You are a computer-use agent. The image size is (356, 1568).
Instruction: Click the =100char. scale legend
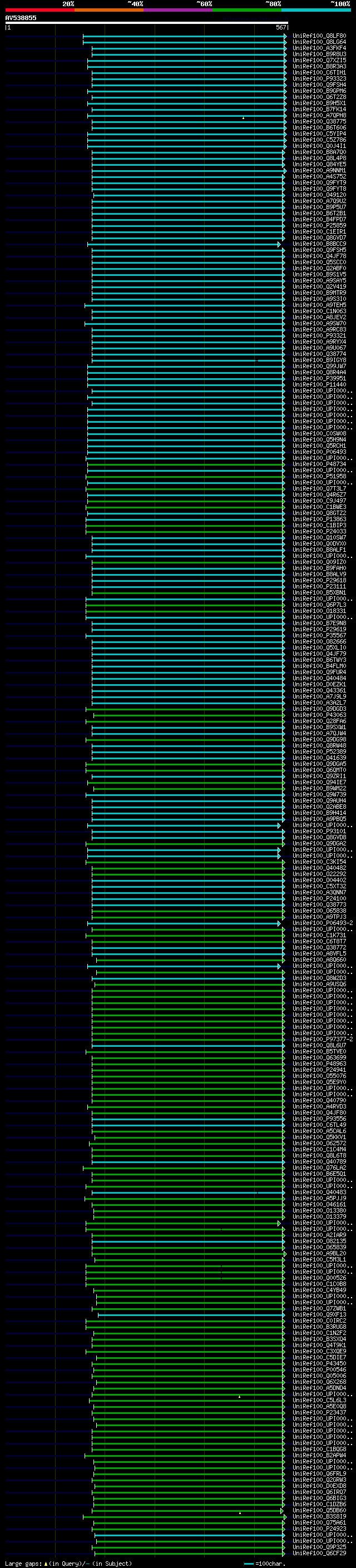[265, 1563]
